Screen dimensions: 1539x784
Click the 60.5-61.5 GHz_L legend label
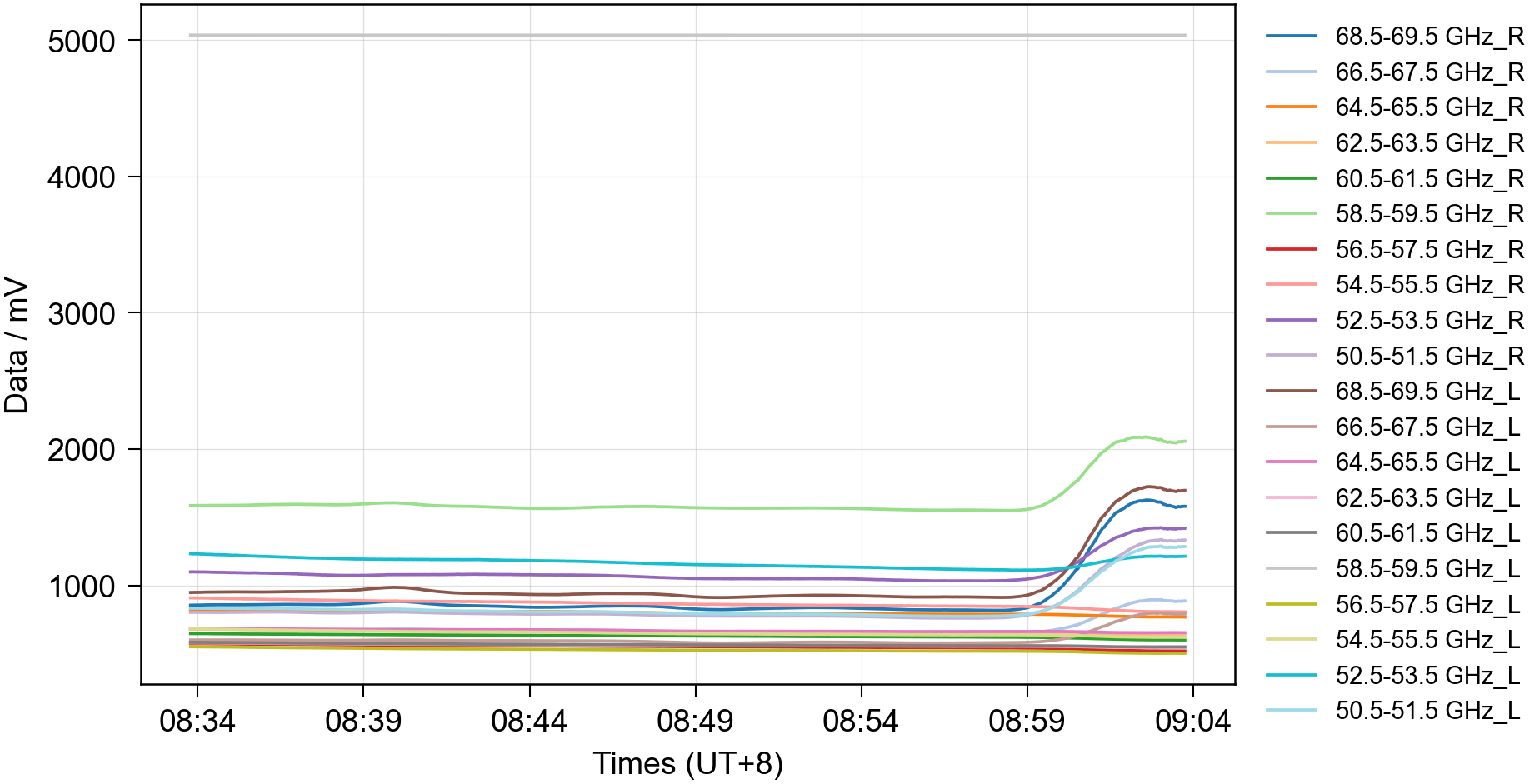coord(1427,533)
